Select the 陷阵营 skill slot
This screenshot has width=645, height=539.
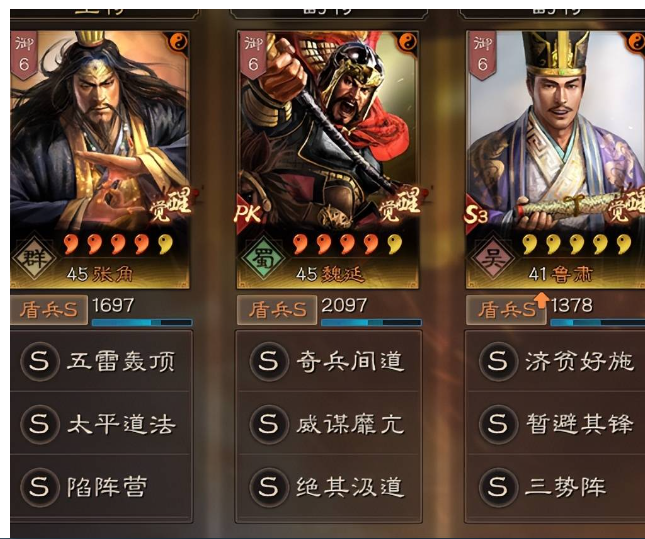coord(101,487)
